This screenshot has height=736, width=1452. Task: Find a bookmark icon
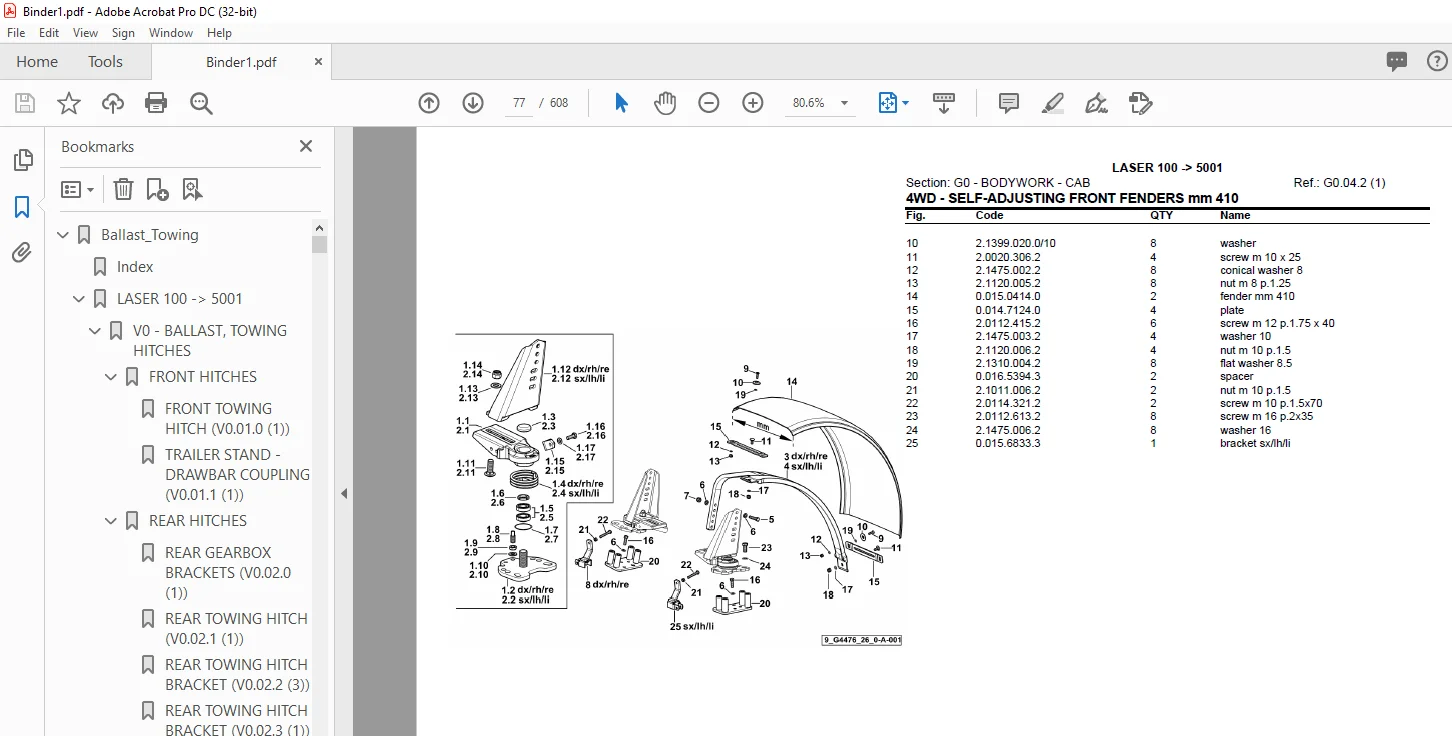pos(192,189)
